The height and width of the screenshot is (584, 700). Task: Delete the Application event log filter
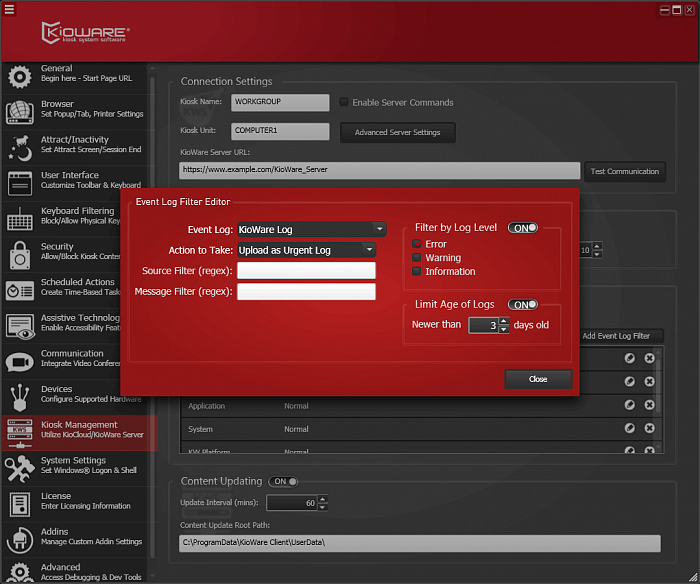tap(650, 405)
